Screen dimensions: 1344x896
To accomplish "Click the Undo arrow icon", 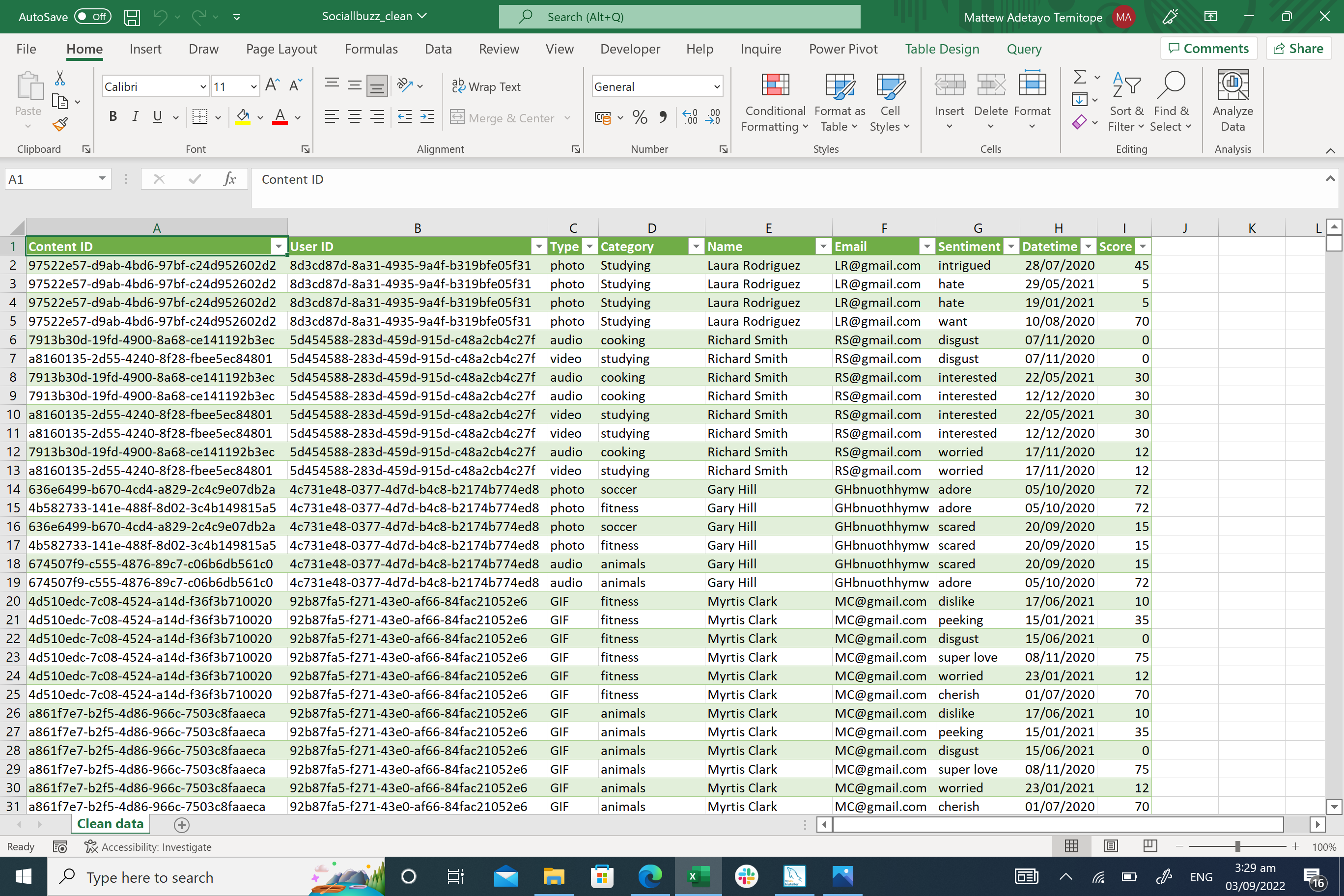I will pyautogui.click(x=160, y=17).
